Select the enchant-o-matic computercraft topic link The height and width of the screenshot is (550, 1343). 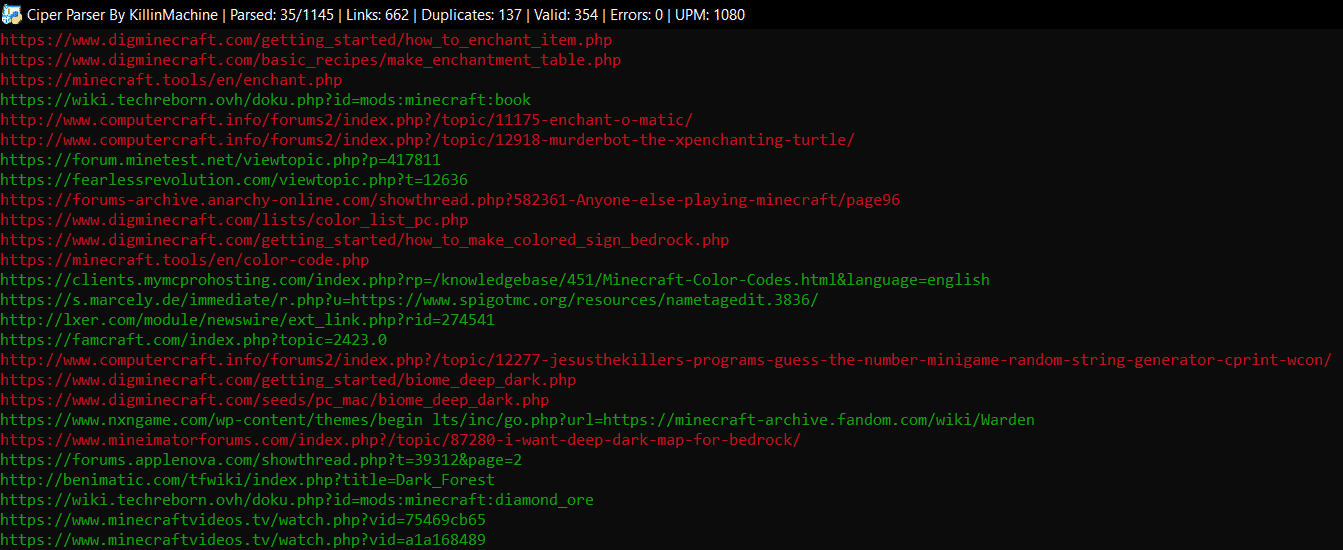(346, 120)
